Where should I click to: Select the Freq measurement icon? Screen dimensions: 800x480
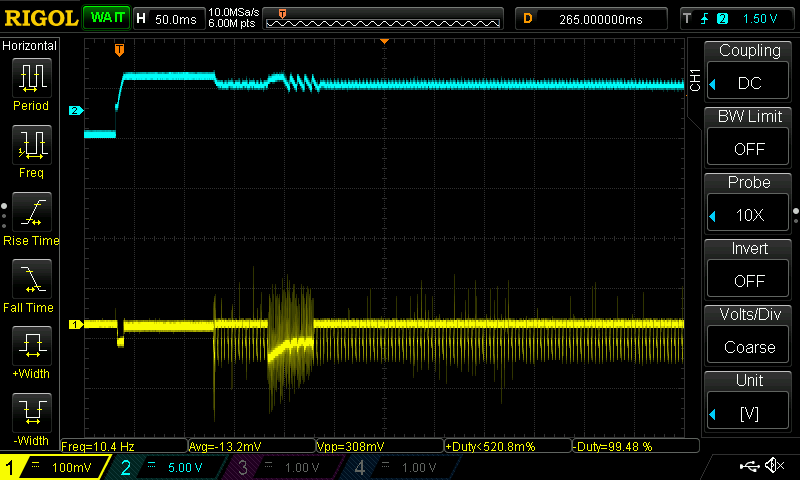click(x=32, y=144)
